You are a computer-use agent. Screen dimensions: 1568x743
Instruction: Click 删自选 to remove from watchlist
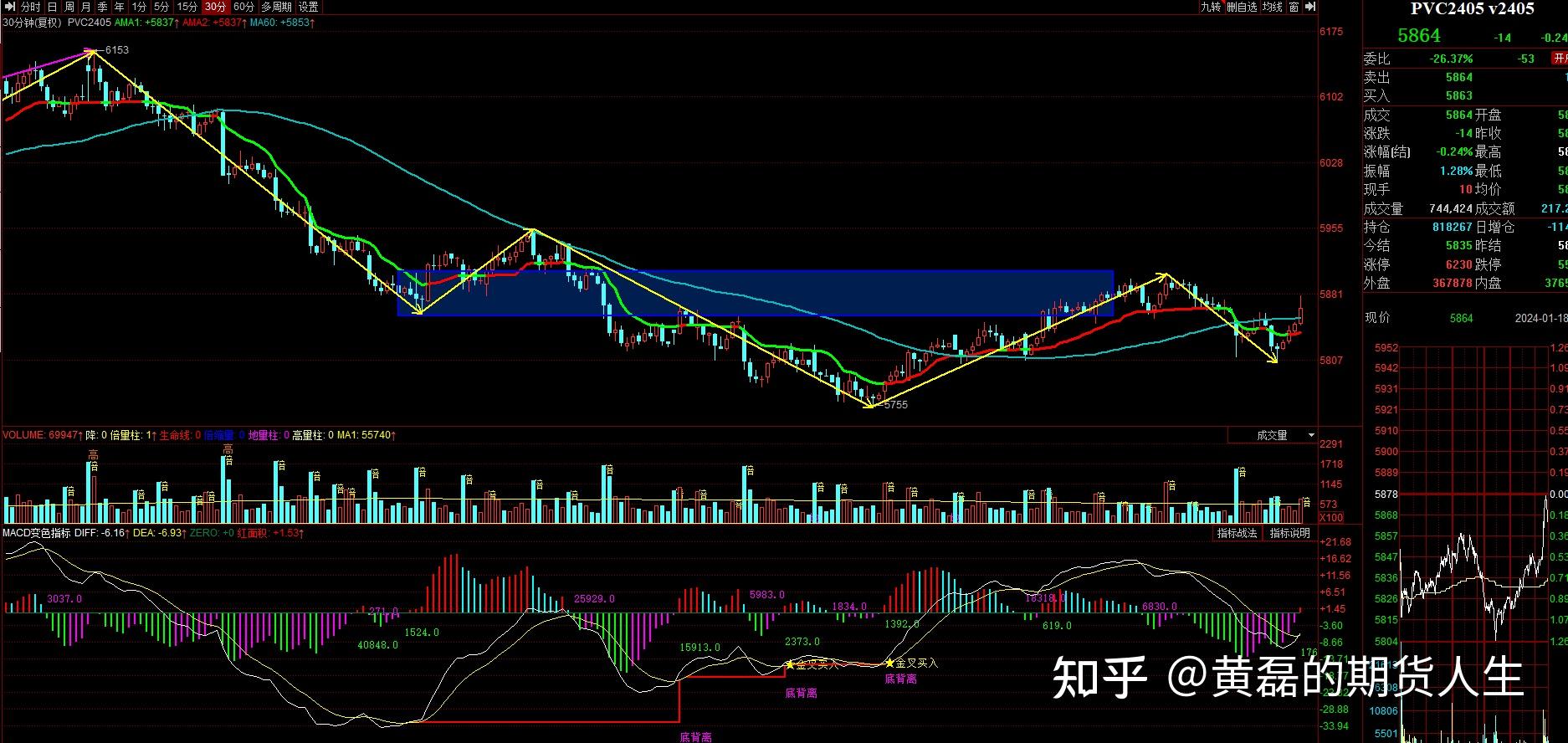click(x=1242, y=7)
